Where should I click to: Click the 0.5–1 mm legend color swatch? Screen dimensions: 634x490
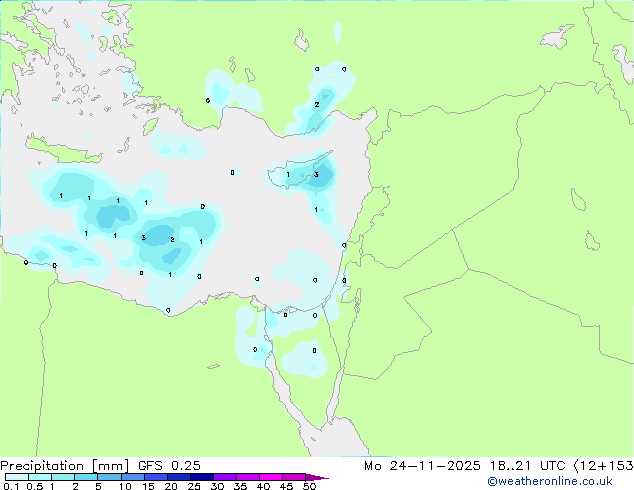tap(40, 477)
